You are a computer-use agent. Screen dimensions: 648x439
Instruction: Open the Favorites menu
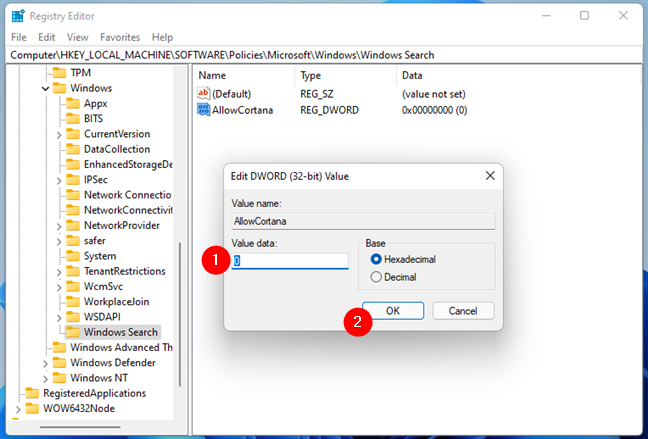[120, 37]
